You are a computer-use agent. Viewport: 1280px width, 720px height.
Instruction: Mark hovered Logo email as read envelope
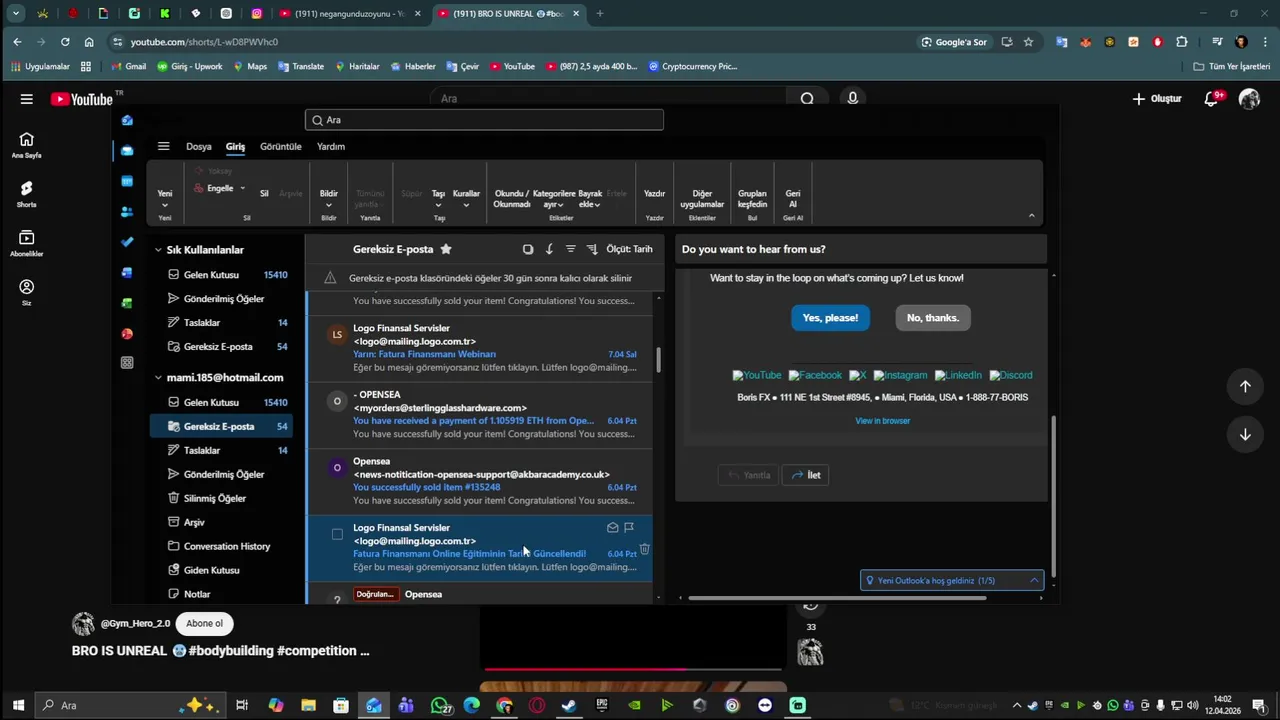(x=613, y=527)
